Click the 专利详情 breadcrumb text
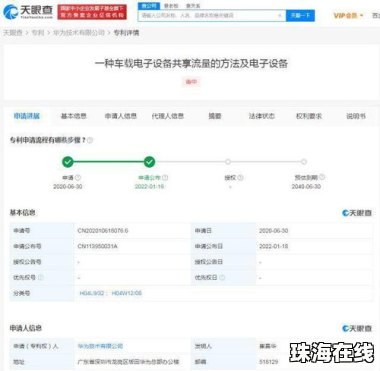This screenshot has height=371, width=380. (x=126, y=33)
